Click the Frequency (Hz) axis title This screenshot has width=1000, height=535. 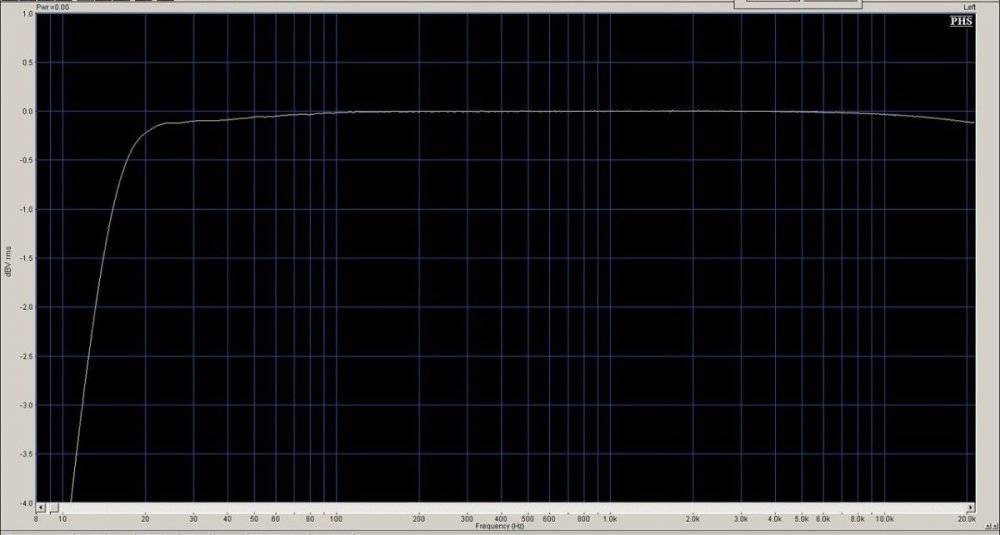pos(499,526)
